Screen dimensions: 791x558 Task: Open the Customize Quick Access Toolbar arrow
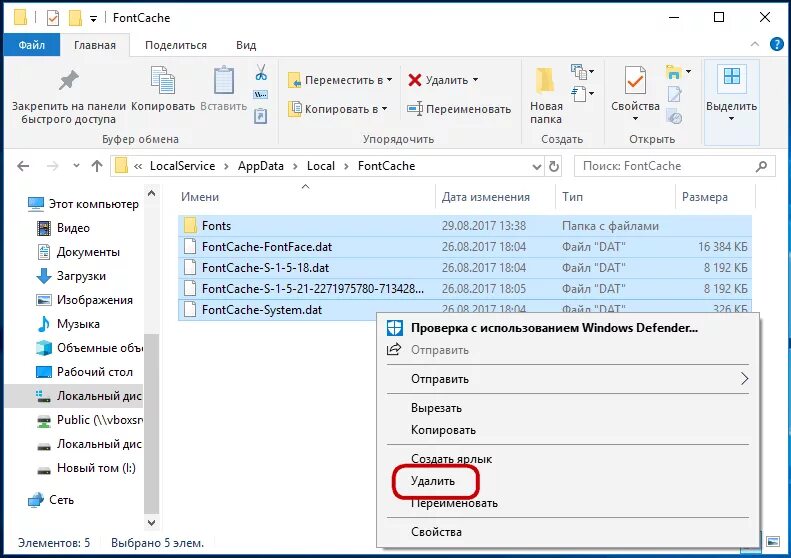point(93,19)
